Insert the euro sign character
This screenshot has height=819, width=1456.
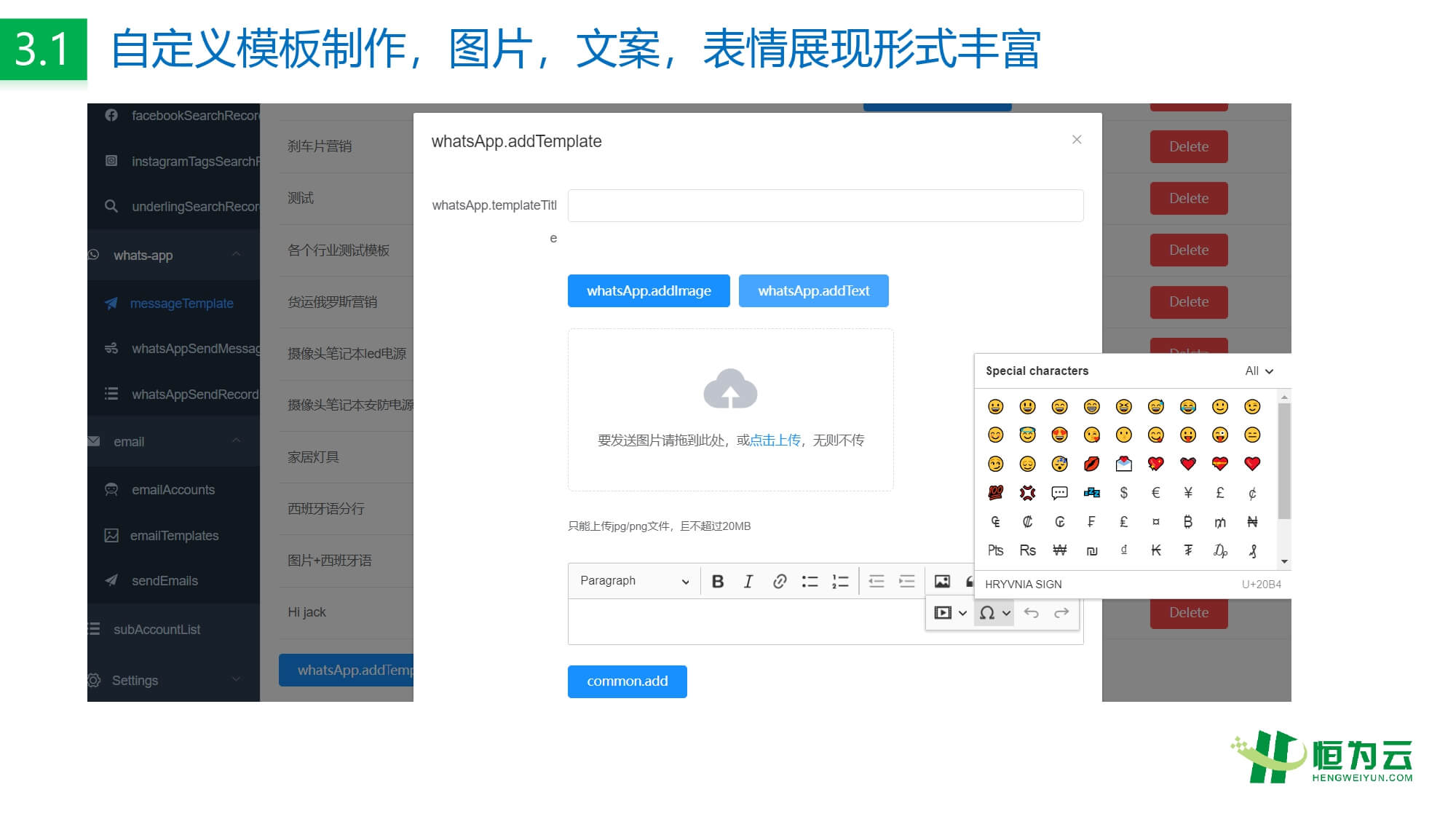coord(1155,493)
